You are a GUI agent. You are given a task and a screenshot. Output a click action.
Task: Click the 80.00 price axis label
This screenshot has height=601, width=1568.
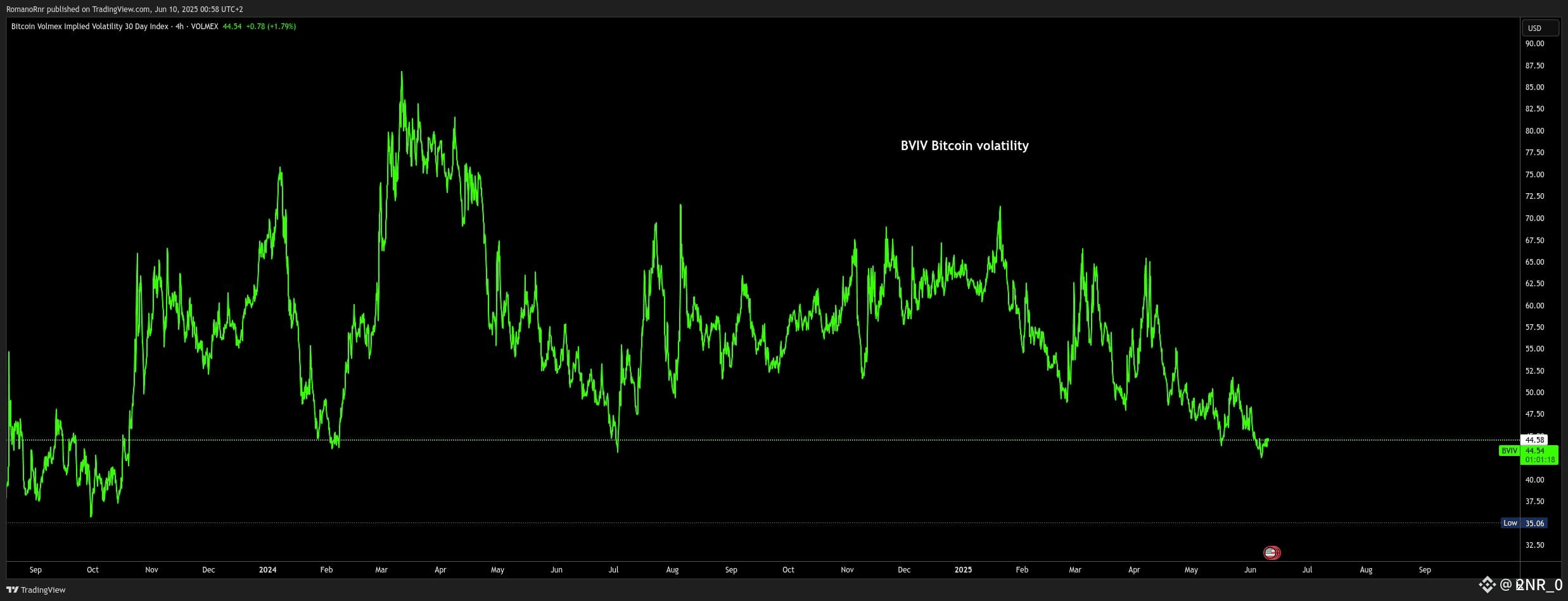[x=1534, y=131]
